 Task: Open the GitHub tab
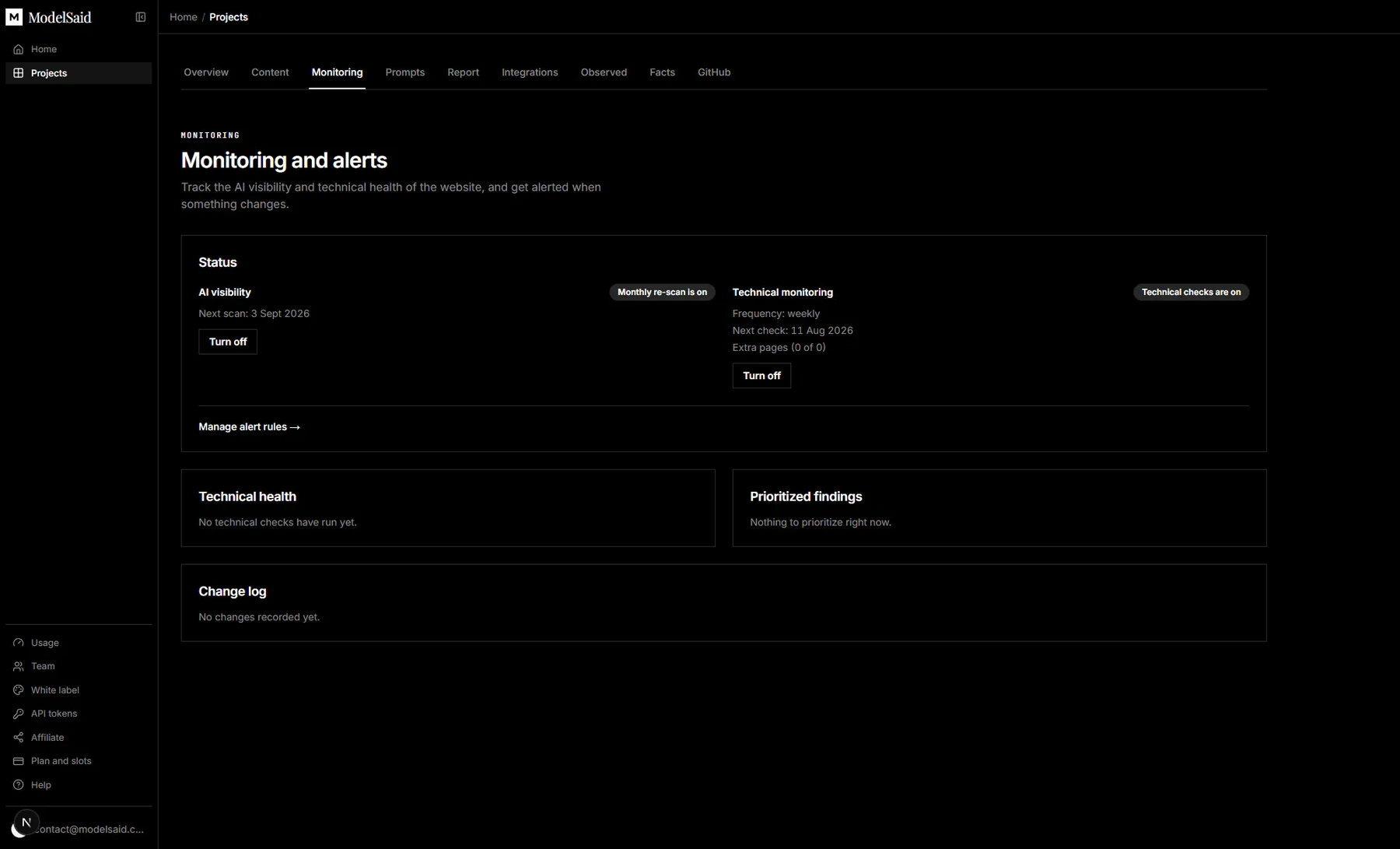pos(714,72)
